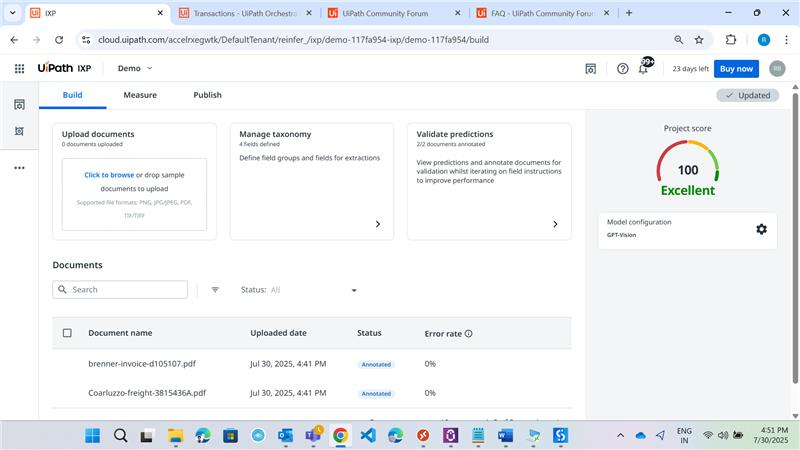This screenshot has width=800, height=450.
Task: Open the taskbar clock and date
Action: pos(771,435)
